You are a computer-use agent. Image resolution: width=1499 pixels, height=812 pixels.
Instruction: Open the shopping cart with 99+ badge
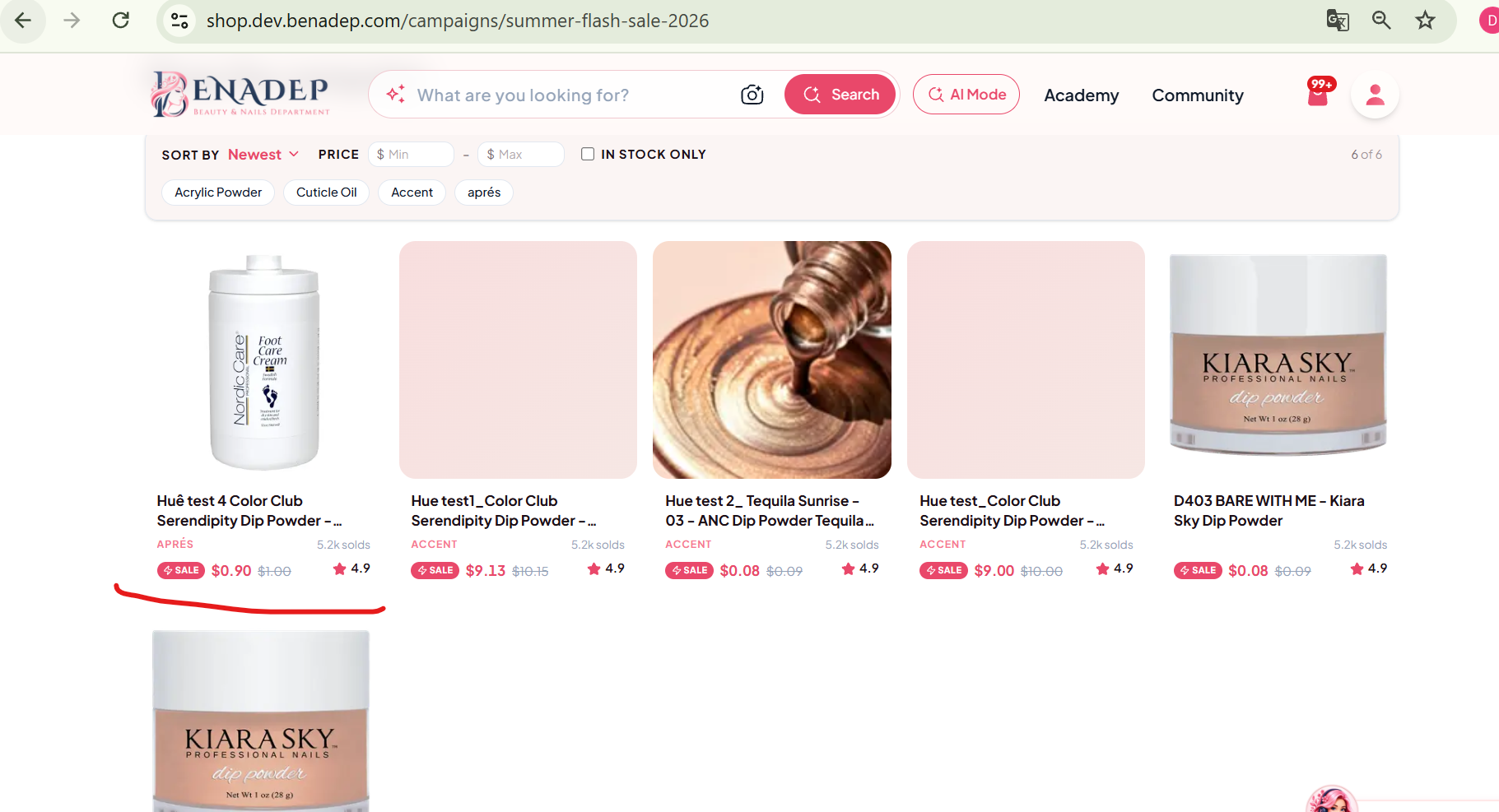1319,93
